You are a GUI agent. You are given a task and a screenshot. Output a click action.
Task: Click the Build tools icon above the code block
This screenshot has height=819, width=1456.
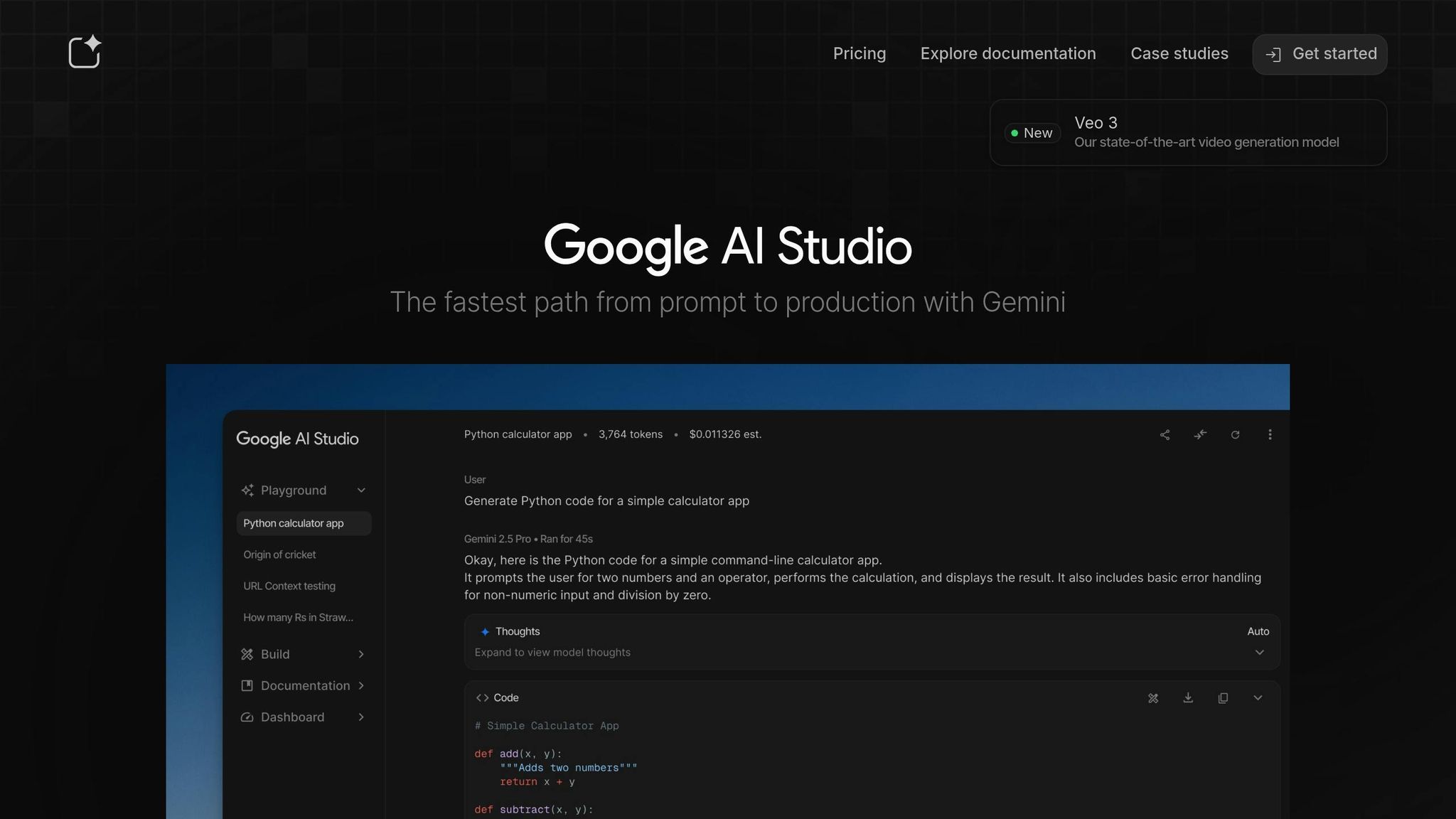[x=1153, y=698]
